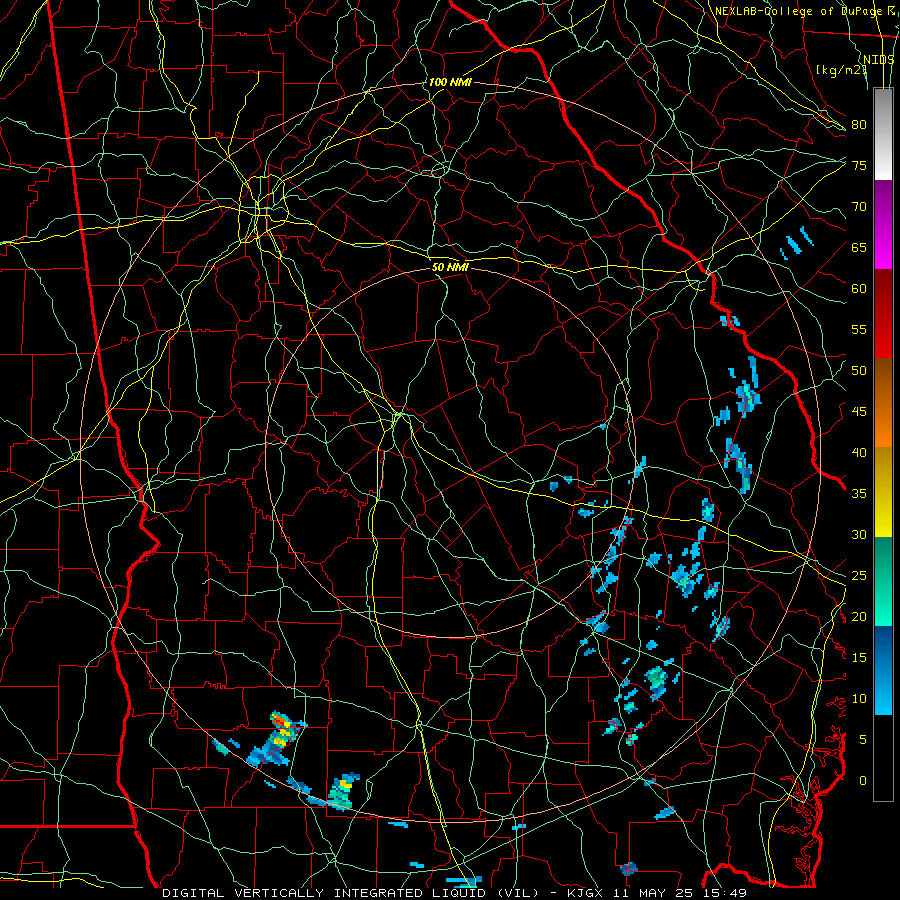Click the "100 NMI" range ring label
The height and width of the screenshot is (900, 900).
coord(450,82)
